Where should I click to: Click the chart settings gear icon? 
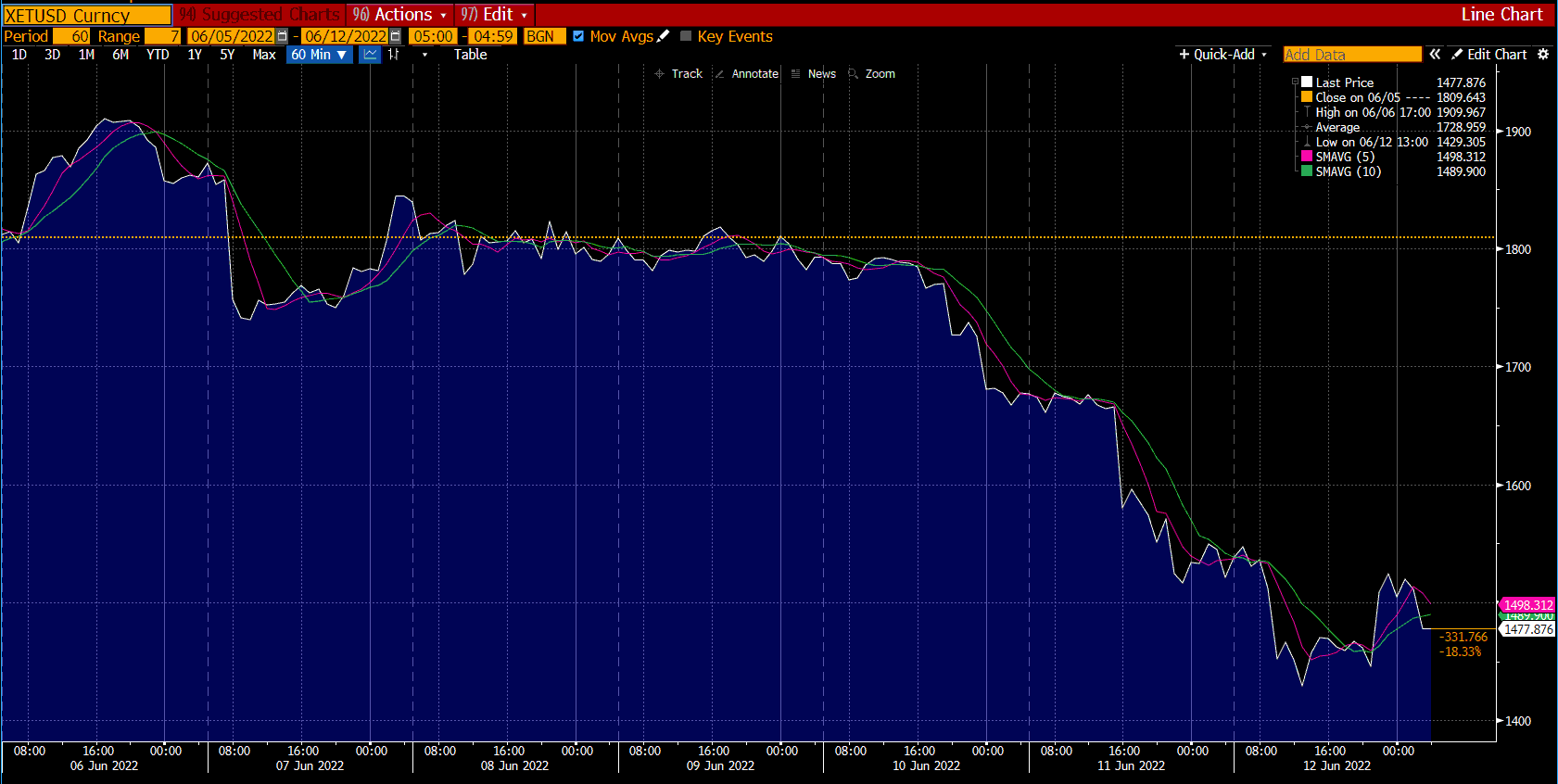click(x=1543, y=55)
